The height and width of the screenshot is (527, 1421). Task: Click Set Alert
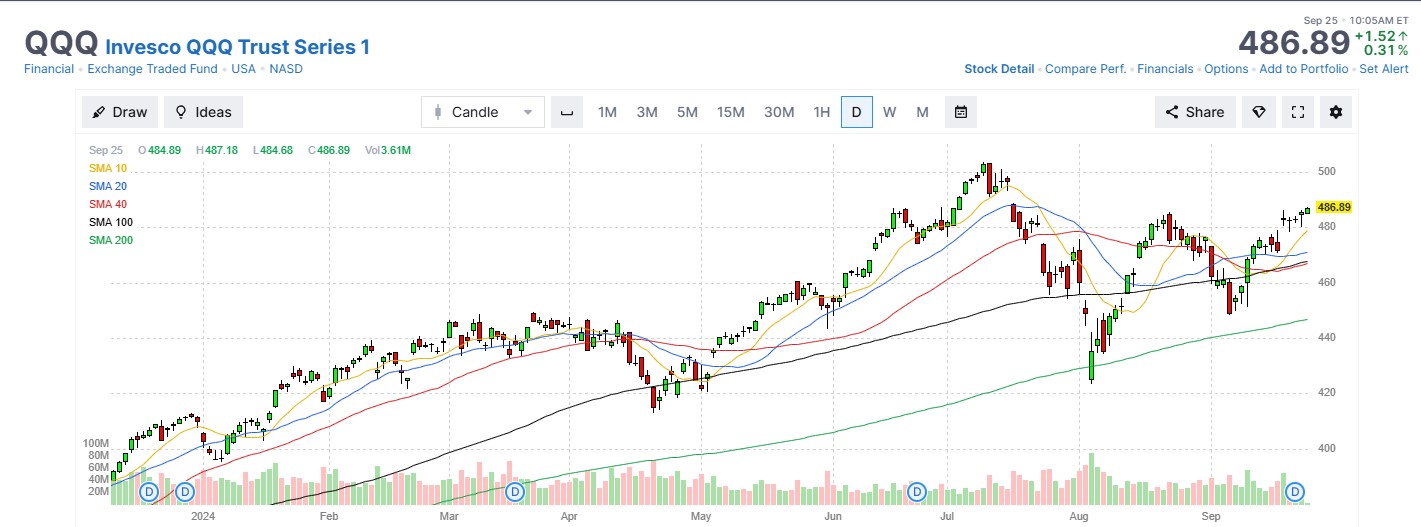(1384, 69)
